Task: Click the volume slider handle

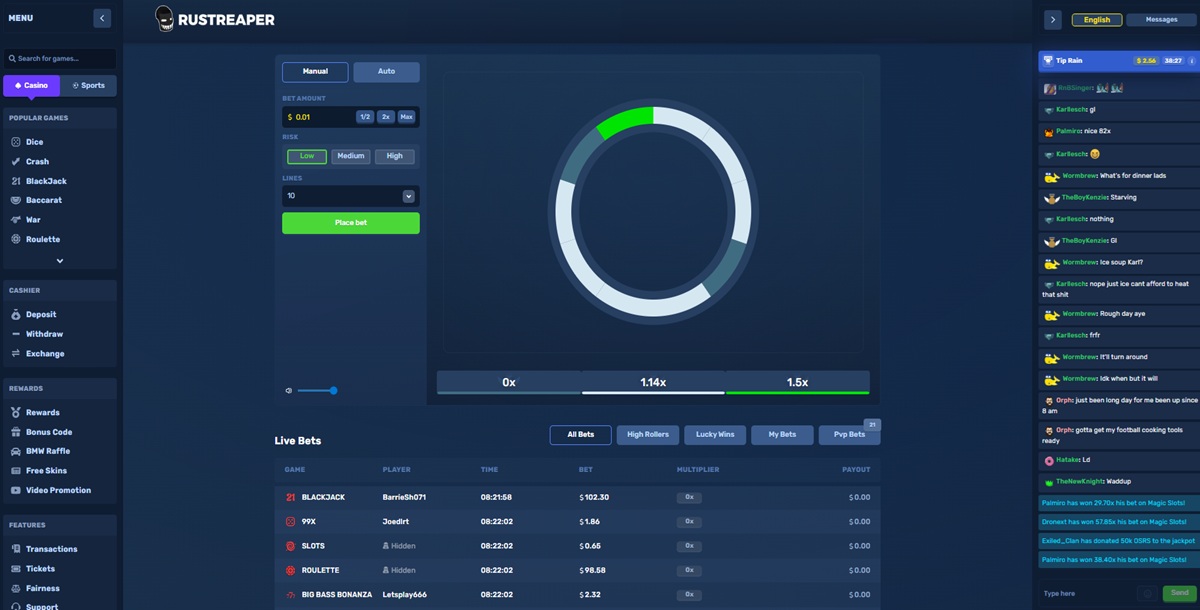Action: click(x=333, y=391)
